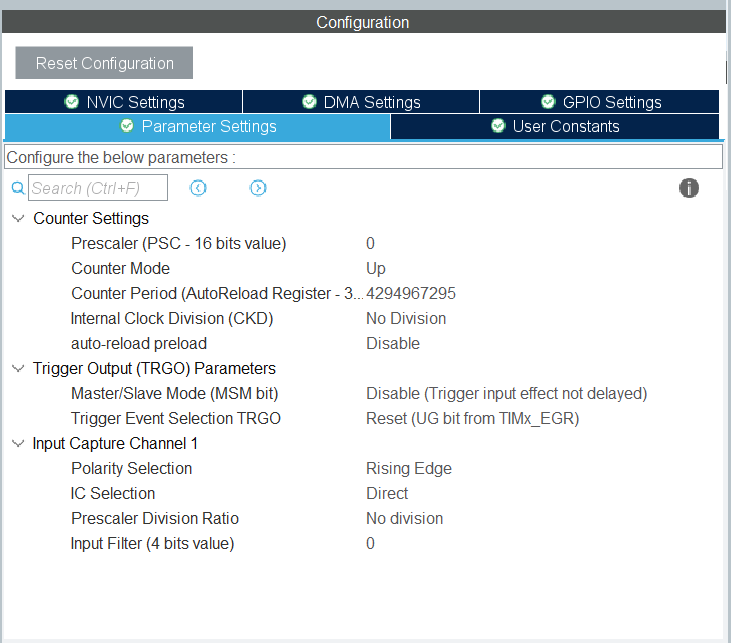Click in the Search (Ctrl+F) field
This screenshot has width=731, height=643.
[97, 188]
